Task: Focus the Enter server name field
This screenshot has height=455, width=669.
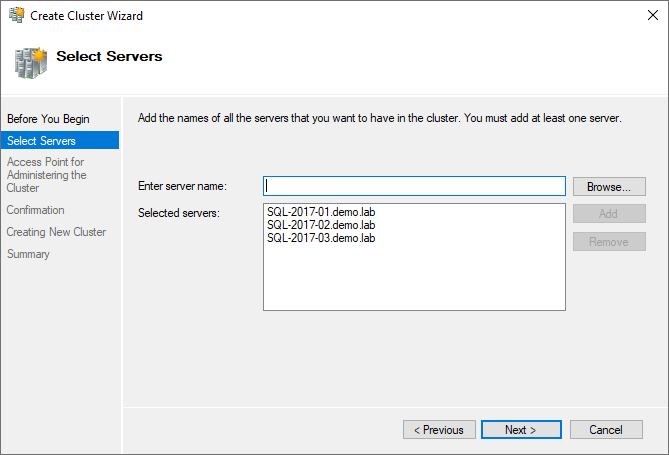Action: (x=414, y=186)
